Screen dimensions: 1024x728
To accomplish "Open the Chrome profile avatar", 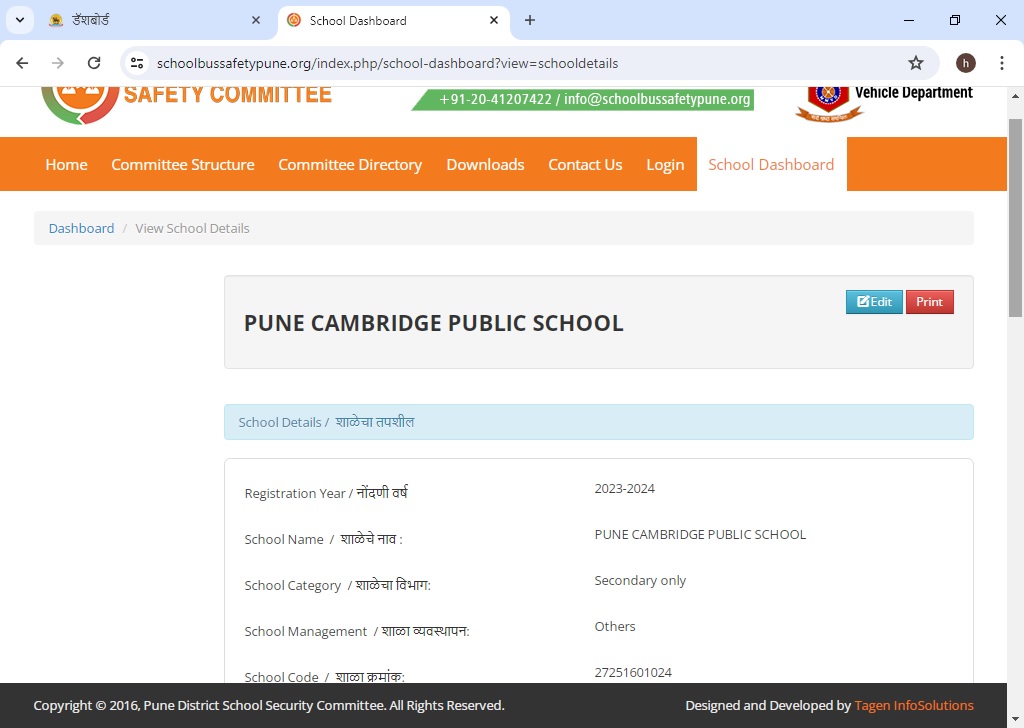I will point(965,63).
